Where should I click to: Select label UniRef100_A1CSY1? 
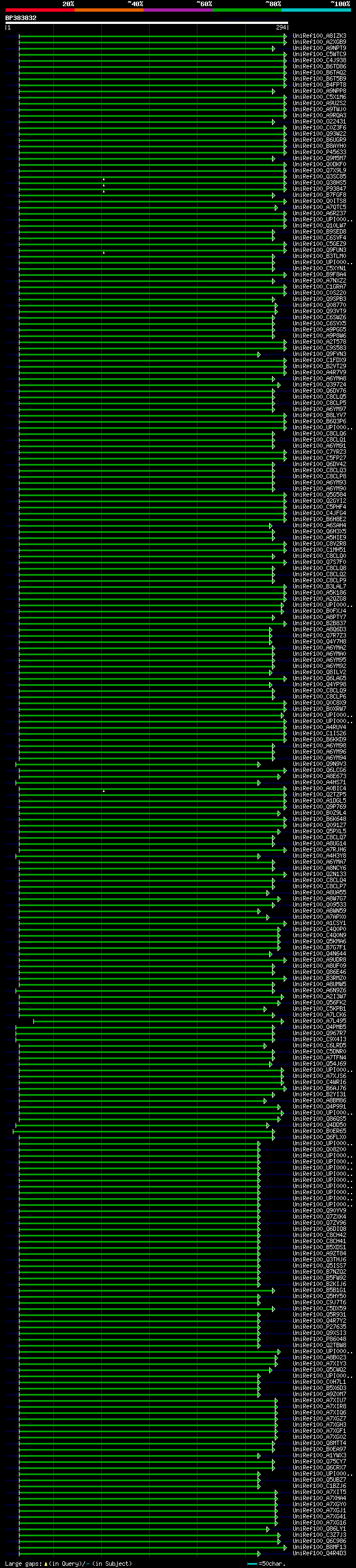319,923
